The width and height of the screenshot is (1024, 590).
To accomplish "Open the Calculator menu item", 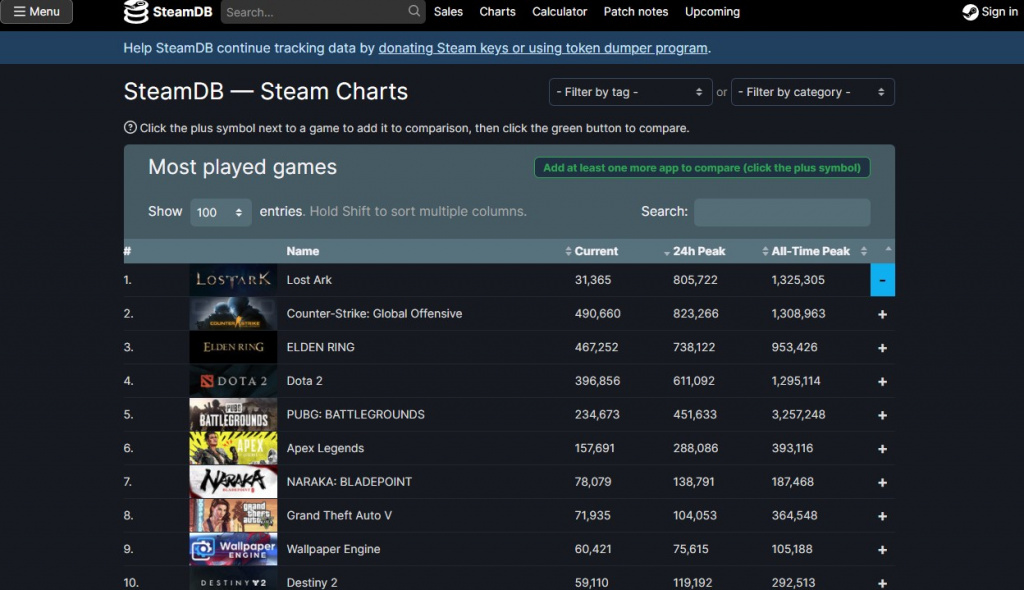I will 559,12.
